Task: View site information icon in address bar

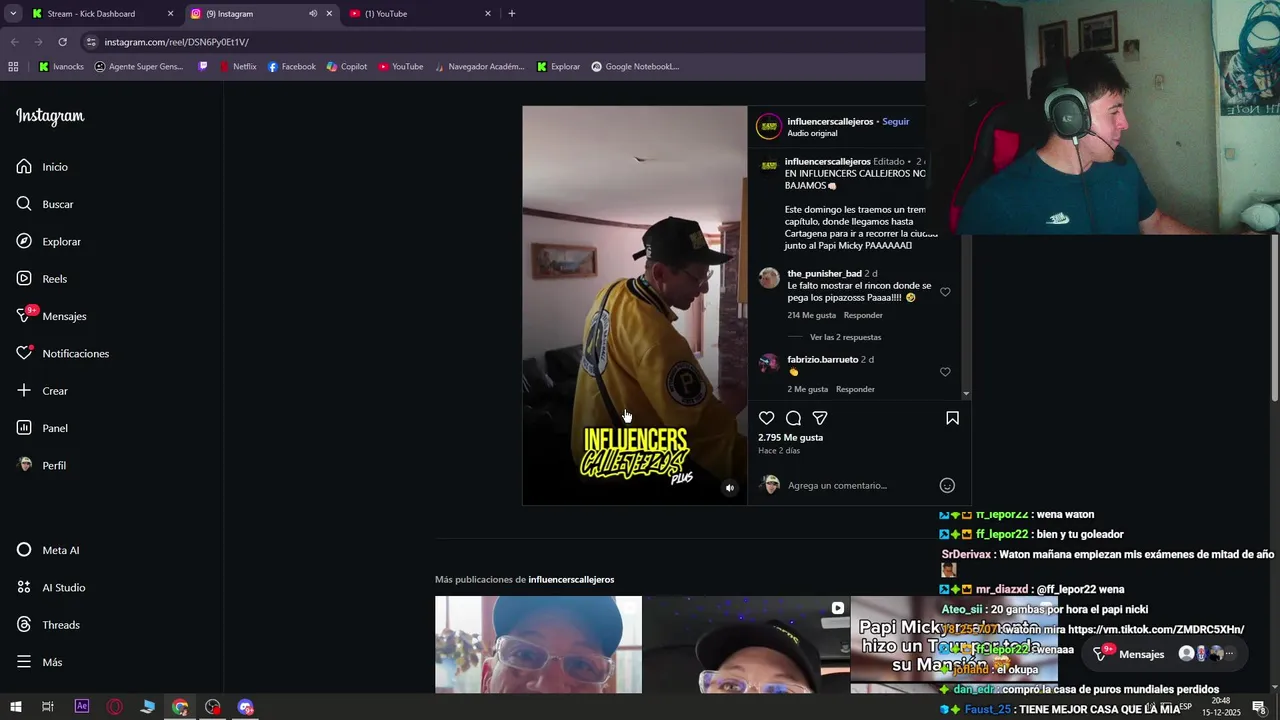Action: (x=91, y=42)
